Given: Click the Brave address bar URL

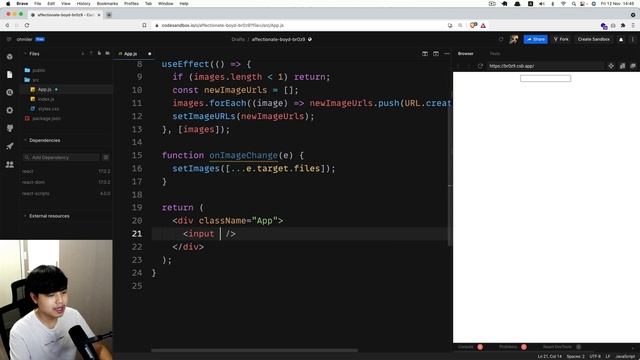Looking at the screenshot, I should click(223, 25).
